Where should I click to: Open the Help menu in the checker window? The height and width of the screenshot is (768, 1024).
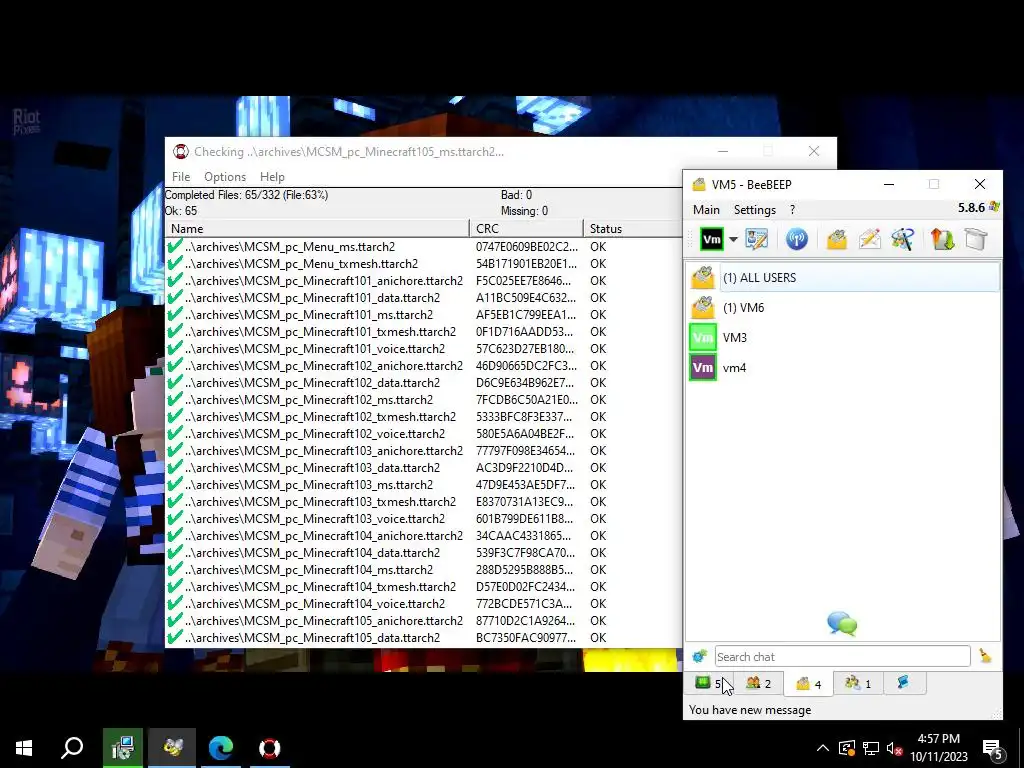272,177
